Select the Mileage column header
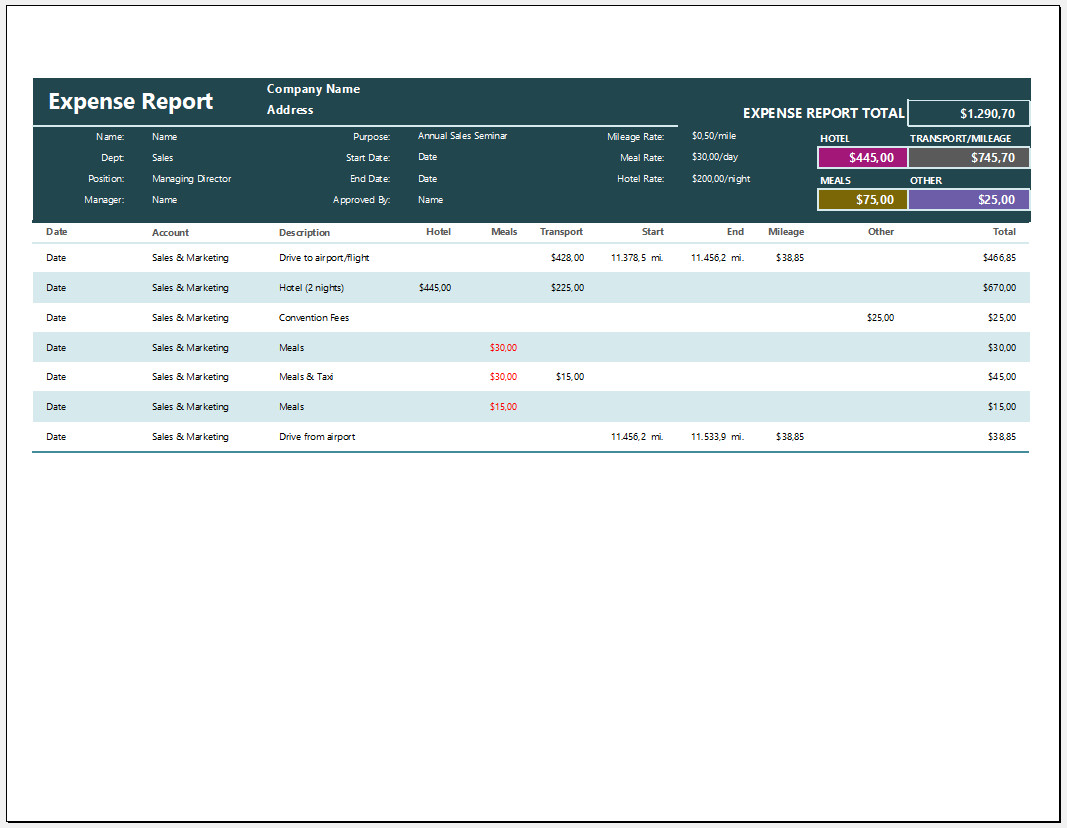Image resolution: width=1067 pixels, height=828 pixels. coord(785,232)
